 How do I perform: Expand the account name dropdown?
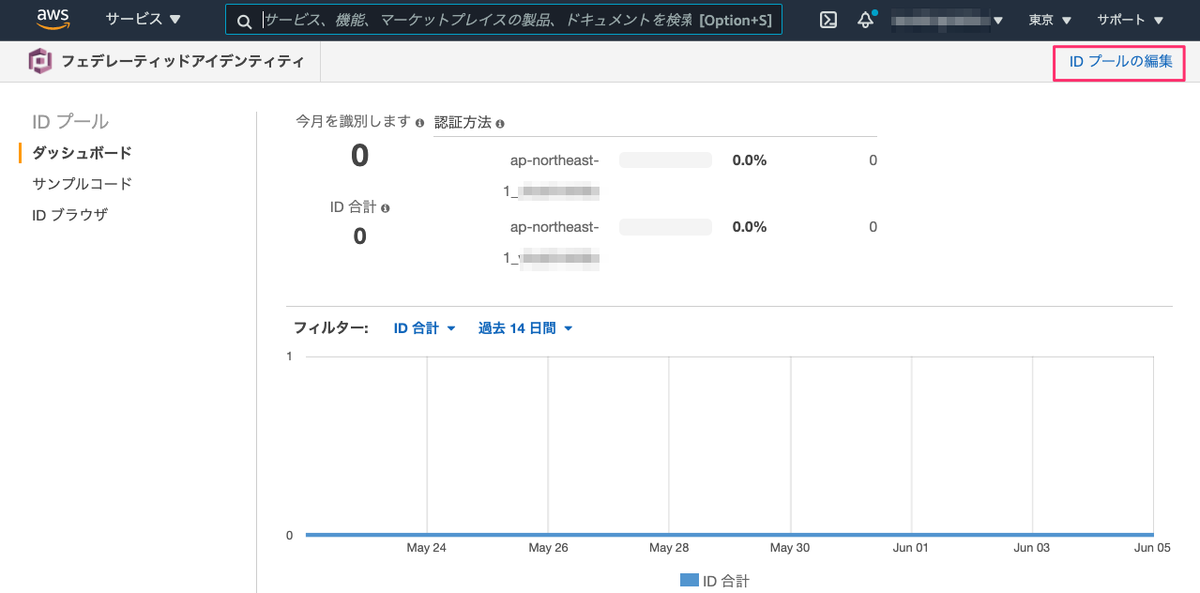click(946, 19)
